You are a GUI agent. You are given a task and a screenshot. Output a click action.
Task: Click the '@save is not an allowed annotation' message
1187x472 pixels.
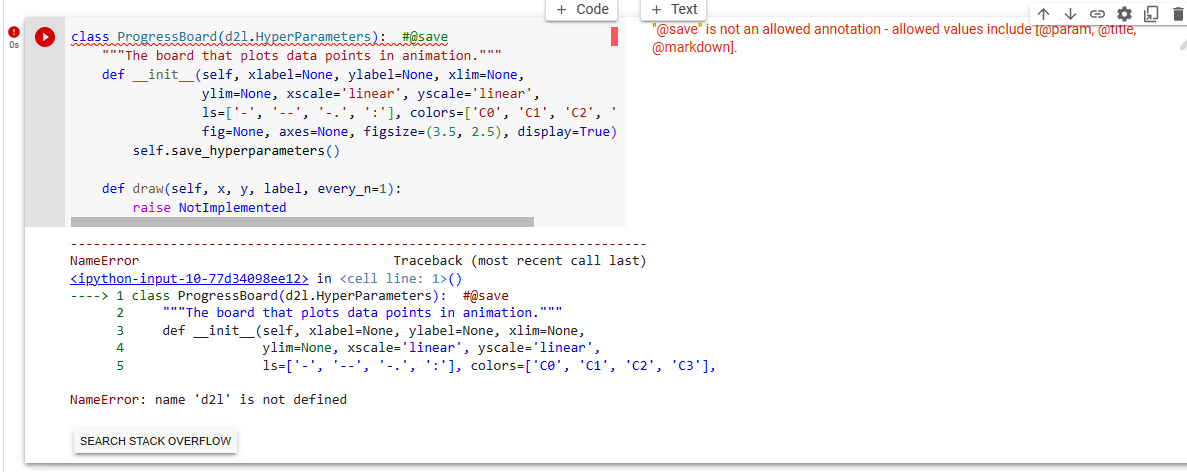[893, 38]
